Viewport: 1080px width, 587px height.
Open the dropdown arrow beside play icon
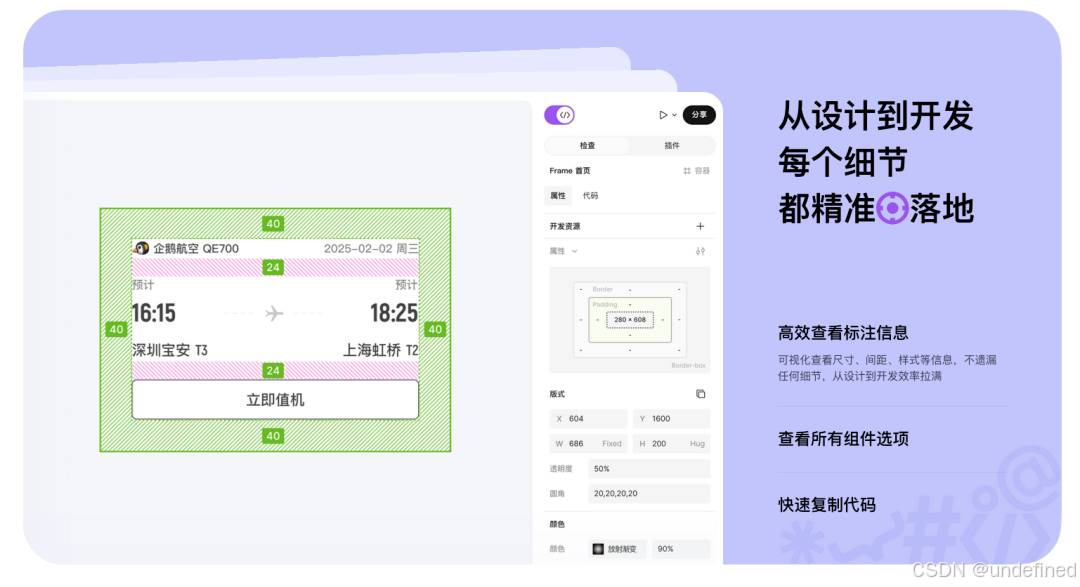pyautogui.click(x=674, y=116)
